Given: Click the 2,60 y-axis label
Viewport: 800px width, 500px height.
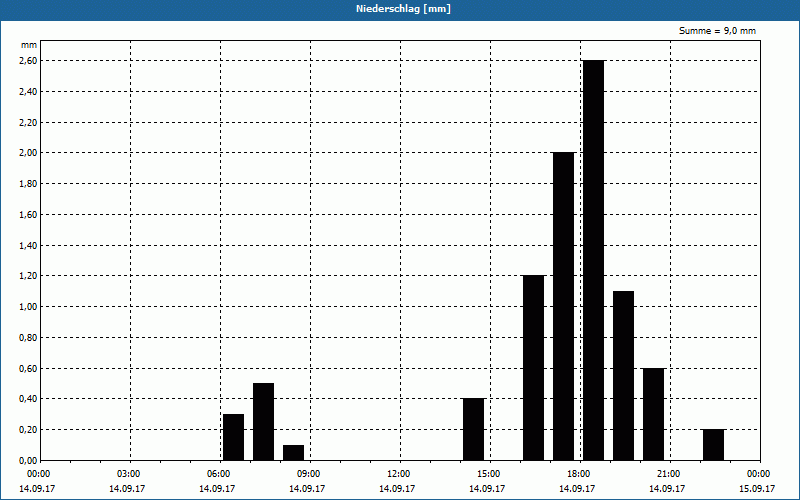Looking at the screenshot, I should [x=28, y=61].
